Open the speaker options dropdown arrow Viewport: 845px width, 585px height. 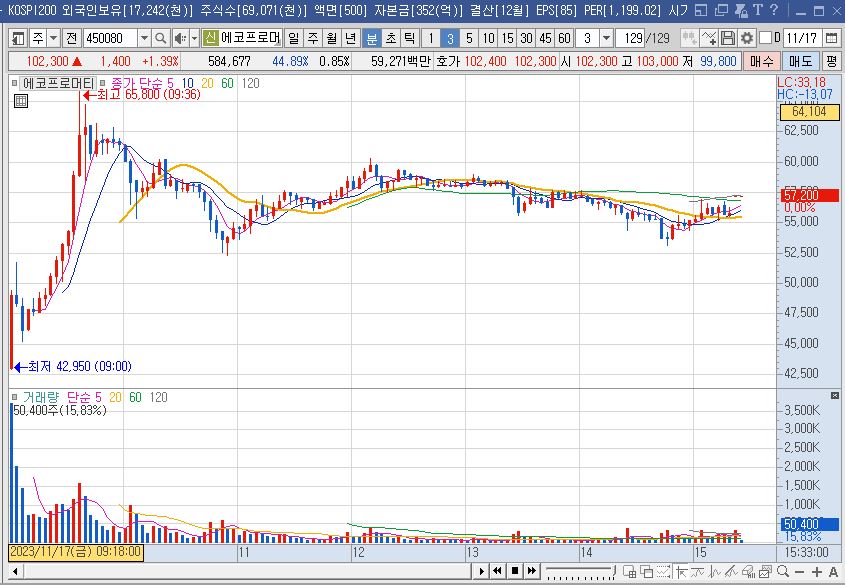click(x=194, y=38)
